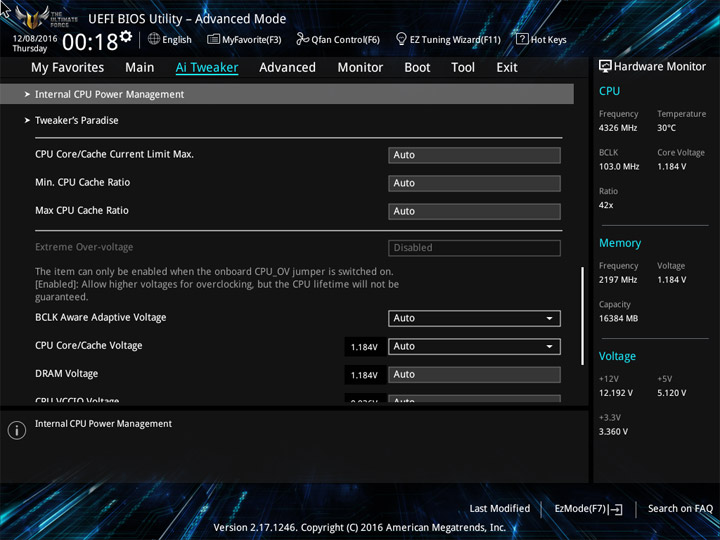The height and width of the screenshot is (540, 720).
Task: Click the 1.184V reading beside DRAM Voltage
Action: click(364, 375)
